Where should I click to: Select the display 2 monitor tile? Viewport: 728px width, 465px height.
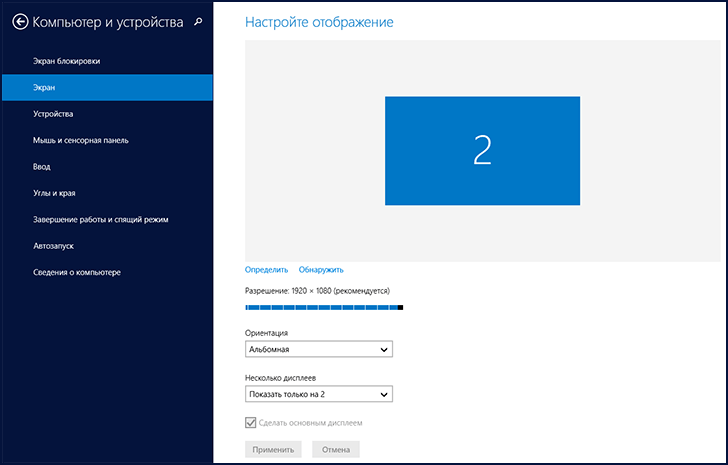[x=482, y=151]
